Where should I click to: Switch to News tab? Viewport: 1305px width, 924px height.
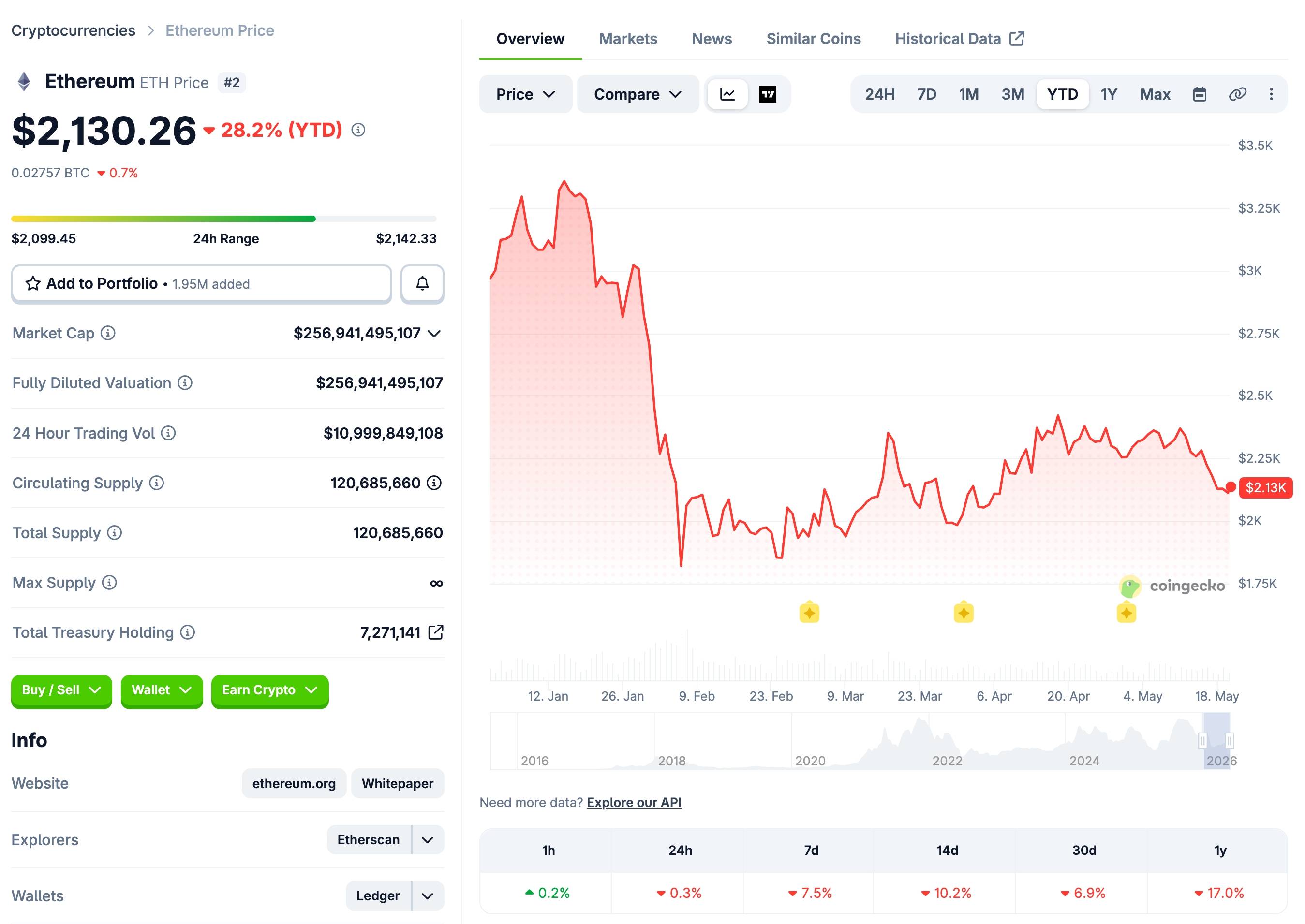click(712, 39)
